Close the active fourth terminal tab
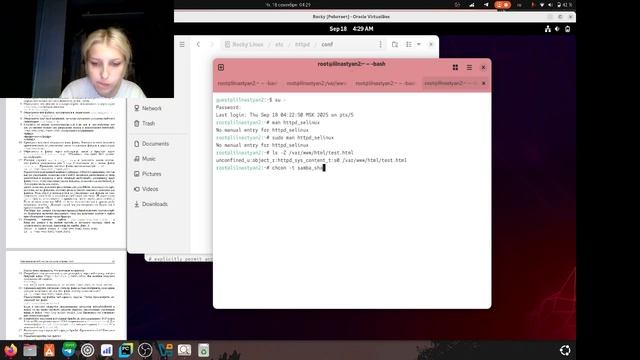This screenshot has width=640, height=360. click(484, 83)
